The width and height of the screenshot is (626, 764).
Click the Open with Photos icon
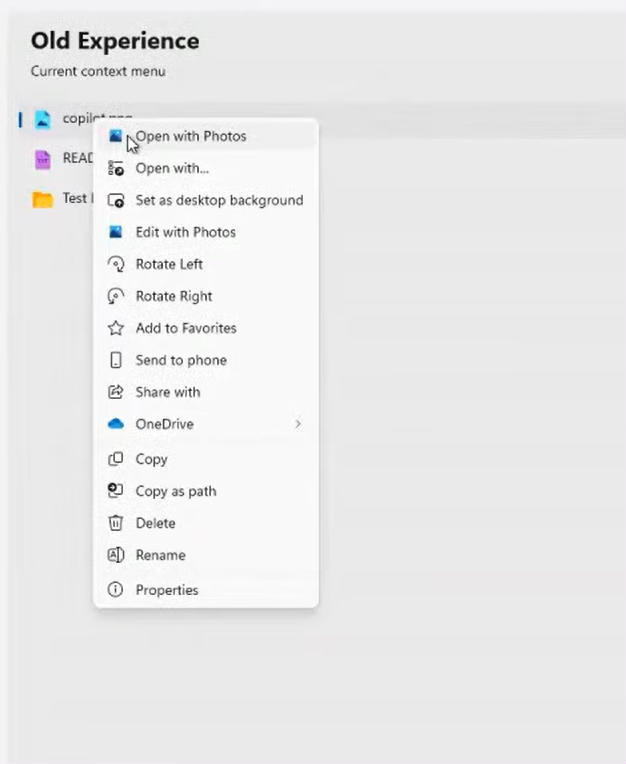(x=116, y=136)
